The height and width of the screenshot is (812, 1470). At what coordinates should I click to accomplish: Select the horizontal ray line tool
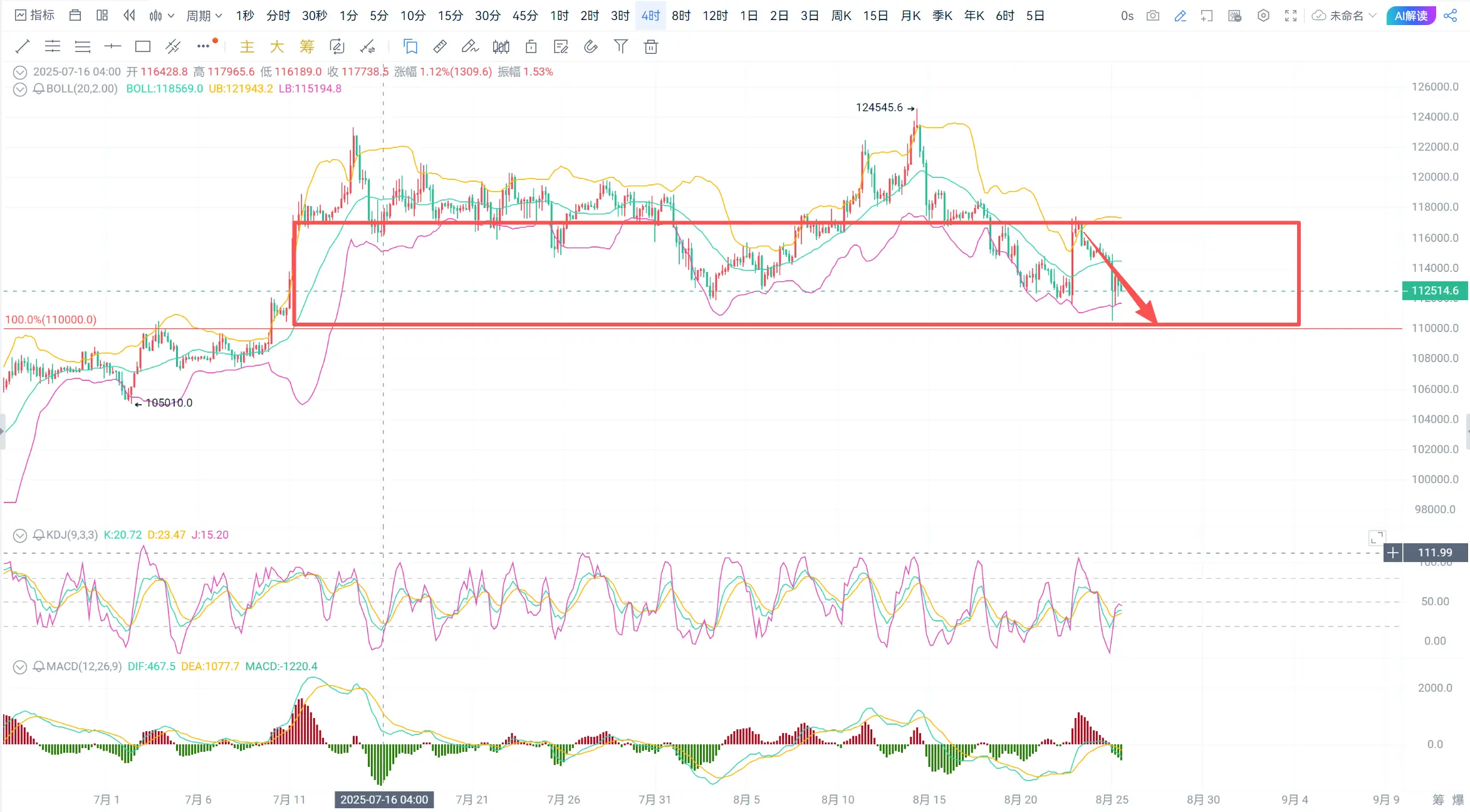click(113, 46)
